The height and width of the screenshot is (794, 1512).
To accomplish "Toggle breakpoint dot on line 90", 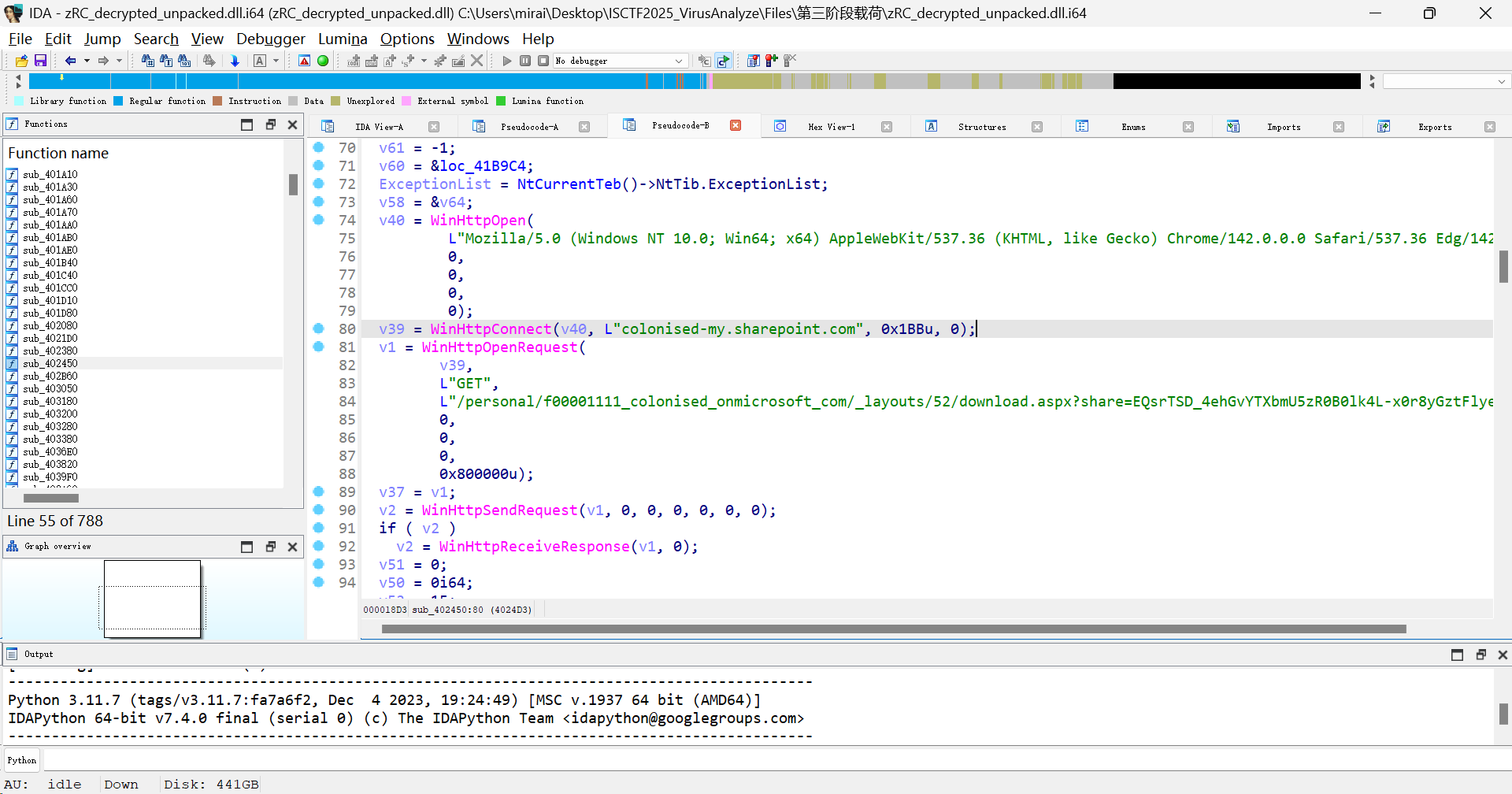I will 318,510.
